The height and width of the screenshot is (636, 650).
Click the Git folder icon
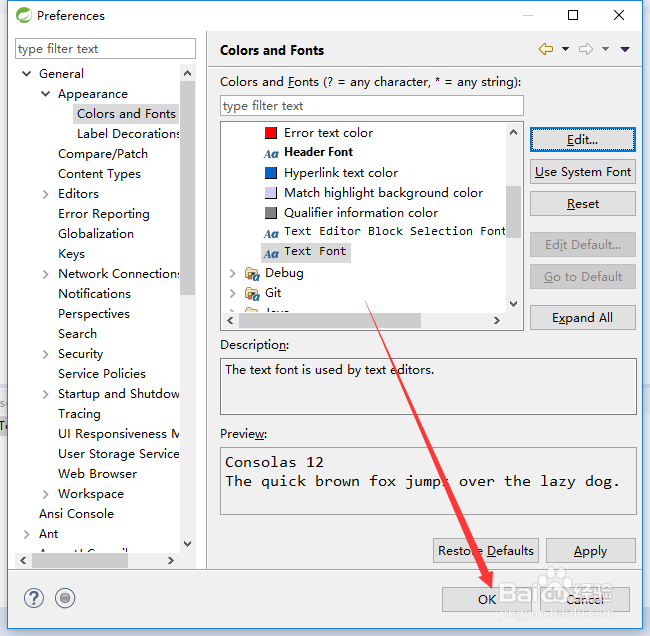(x=252, y=294)
